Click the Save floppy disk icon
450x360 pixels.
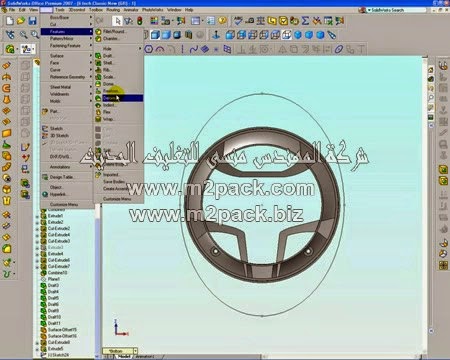[32, 21]
